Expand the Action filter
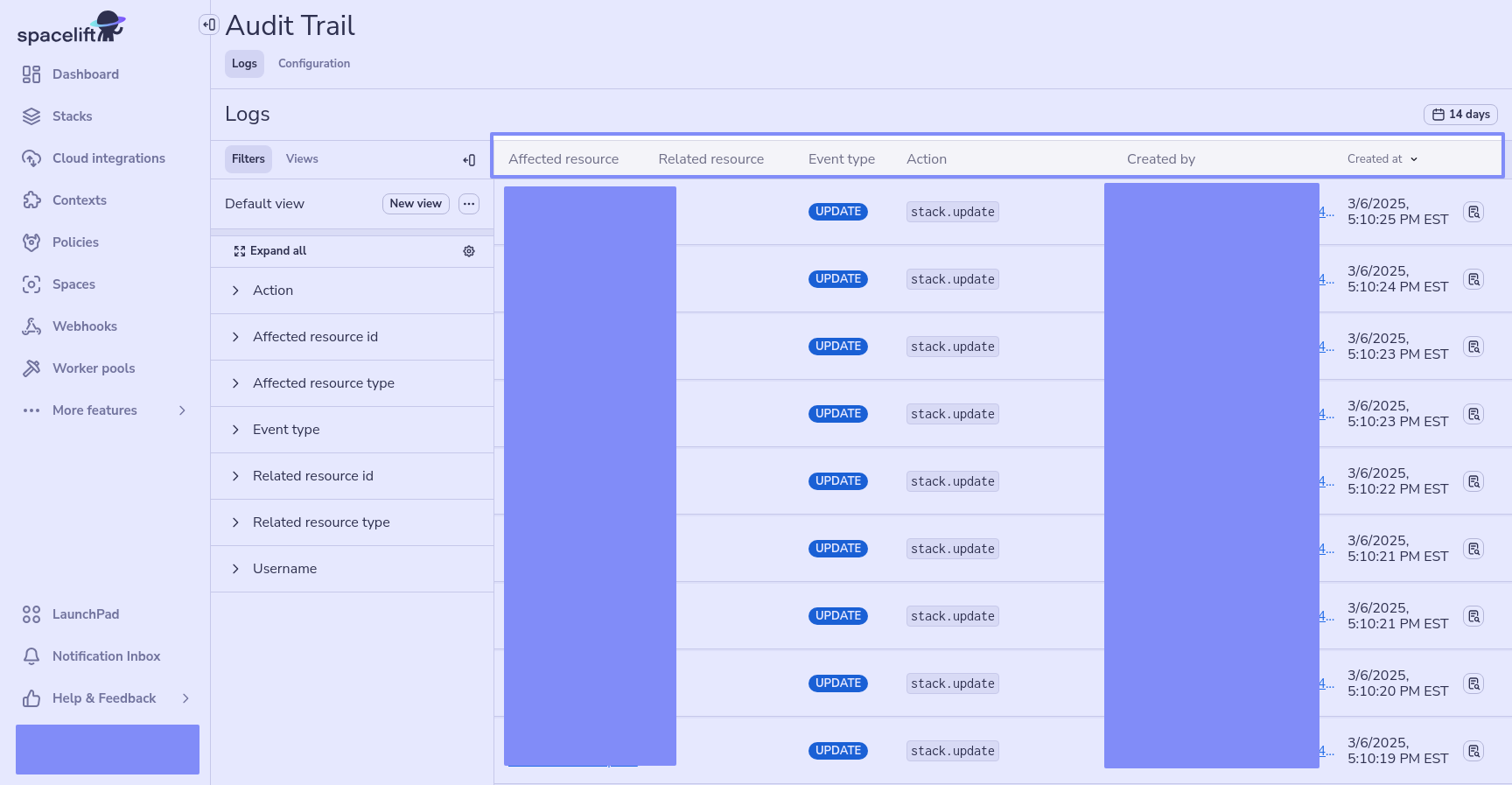 click(235, 291)
